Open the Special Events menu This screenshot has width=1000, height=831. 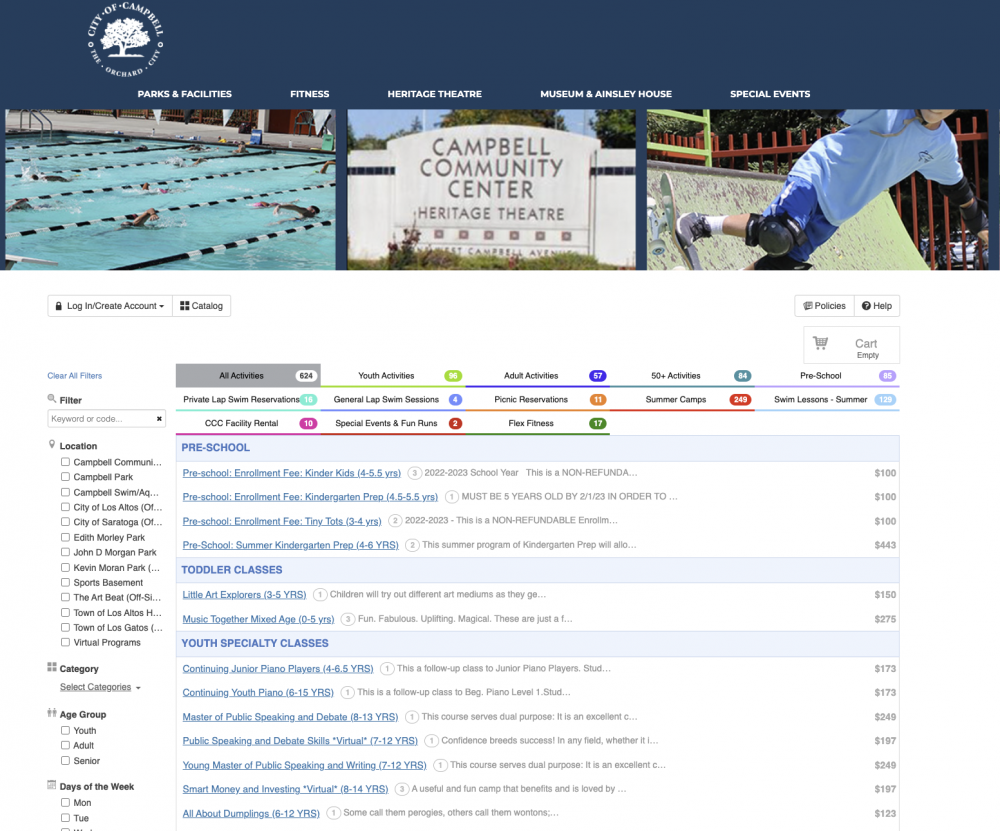click(770, 94)
